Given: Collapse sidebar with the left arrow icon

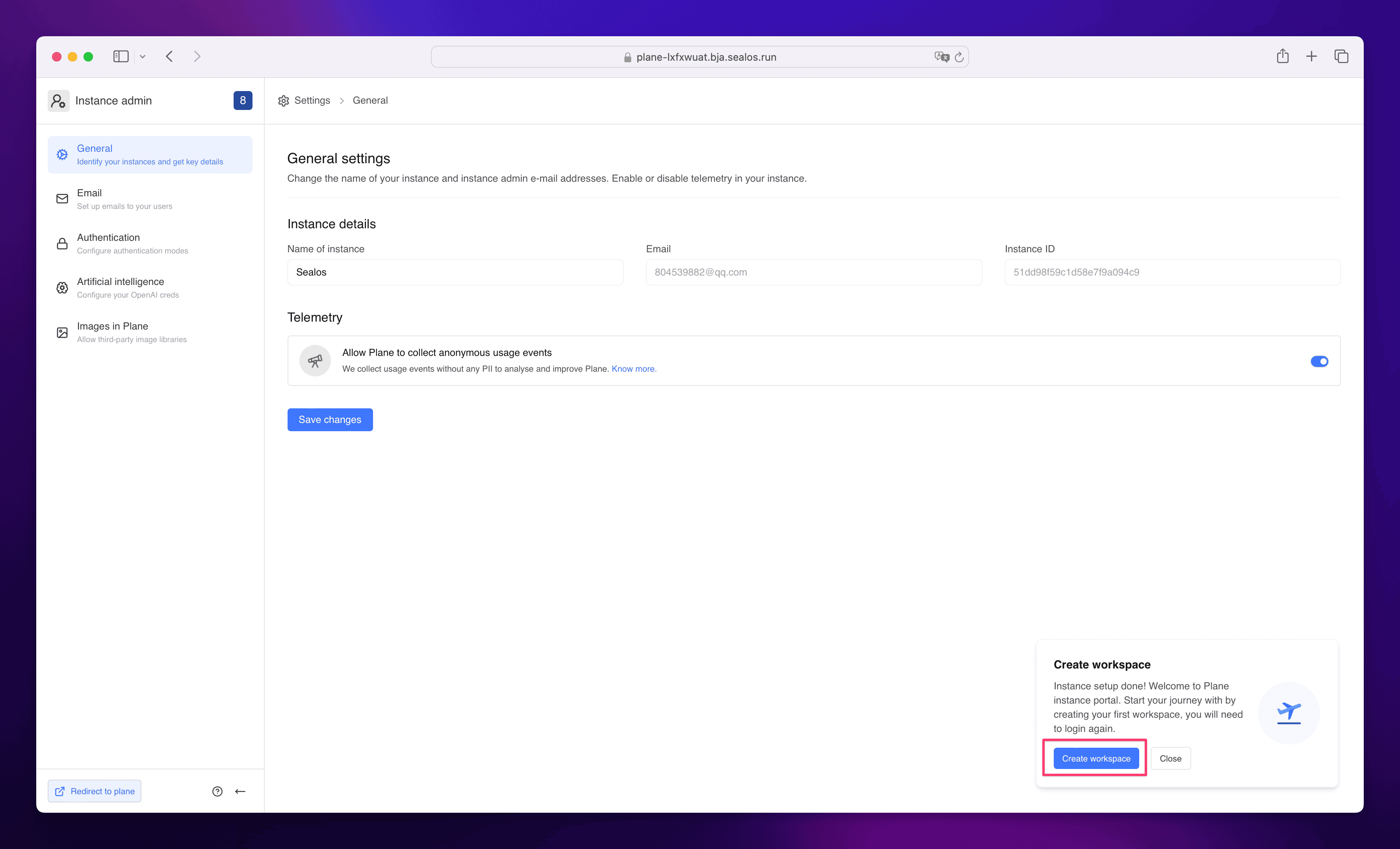Looking at the screenshot, I should (x=240, y=791).
